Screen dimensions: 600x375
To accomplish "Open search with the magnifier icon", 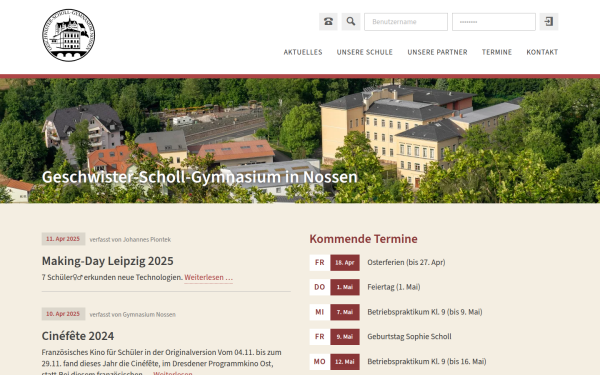I will pos(351,21).
